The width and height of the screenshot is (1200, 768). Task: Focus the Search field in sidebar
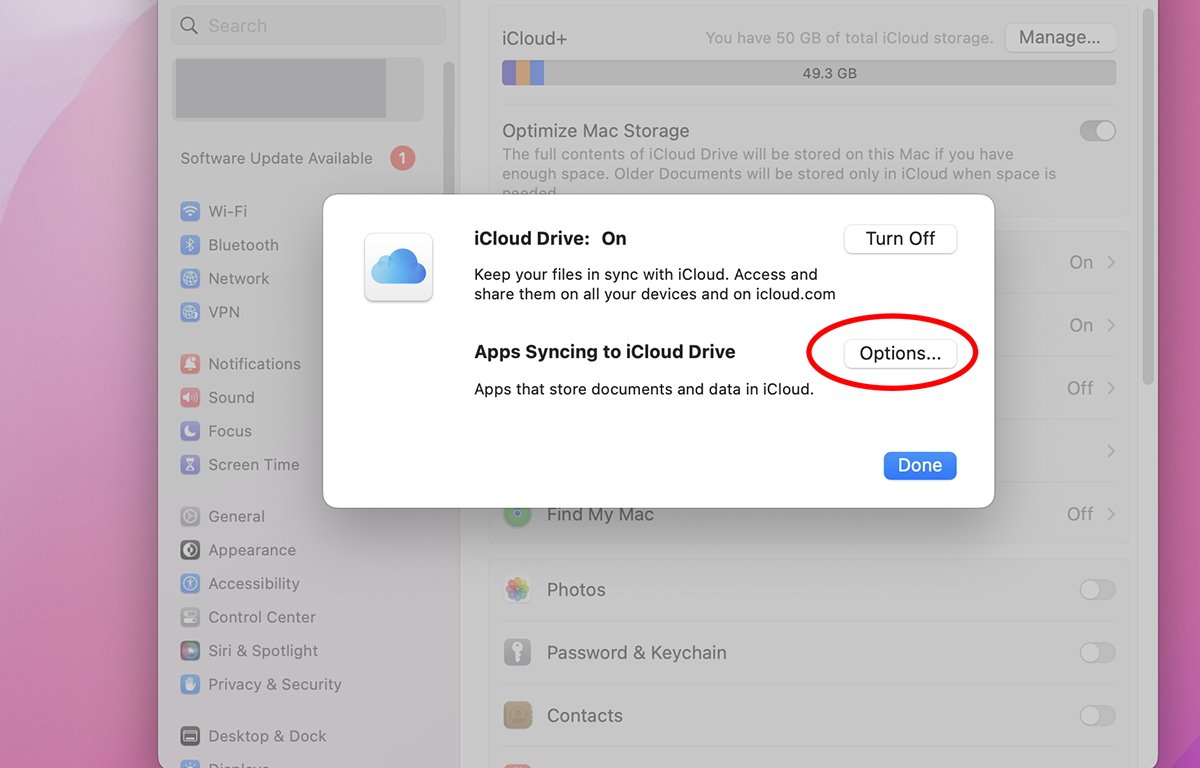(x=310, y=26)
